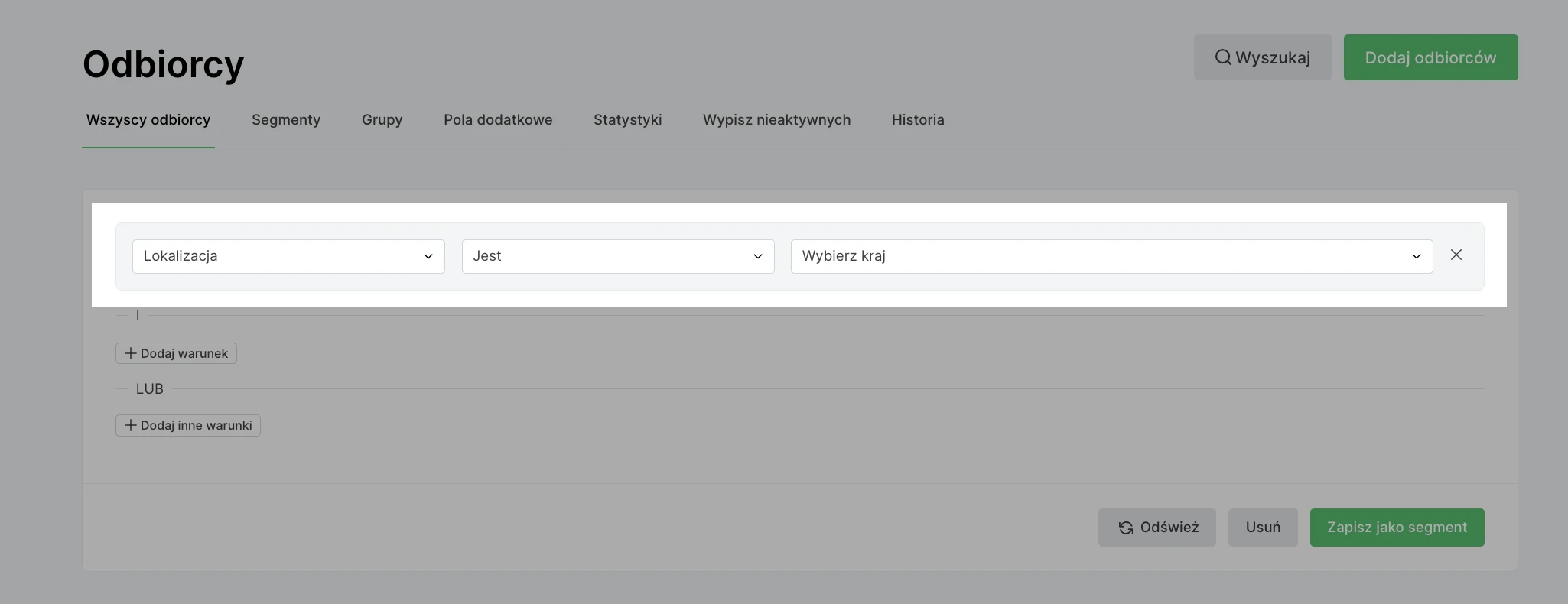Click the magnifier icon in Wyszukaj
Screen dimensions: 1568x604
[x=1223, y=57]
